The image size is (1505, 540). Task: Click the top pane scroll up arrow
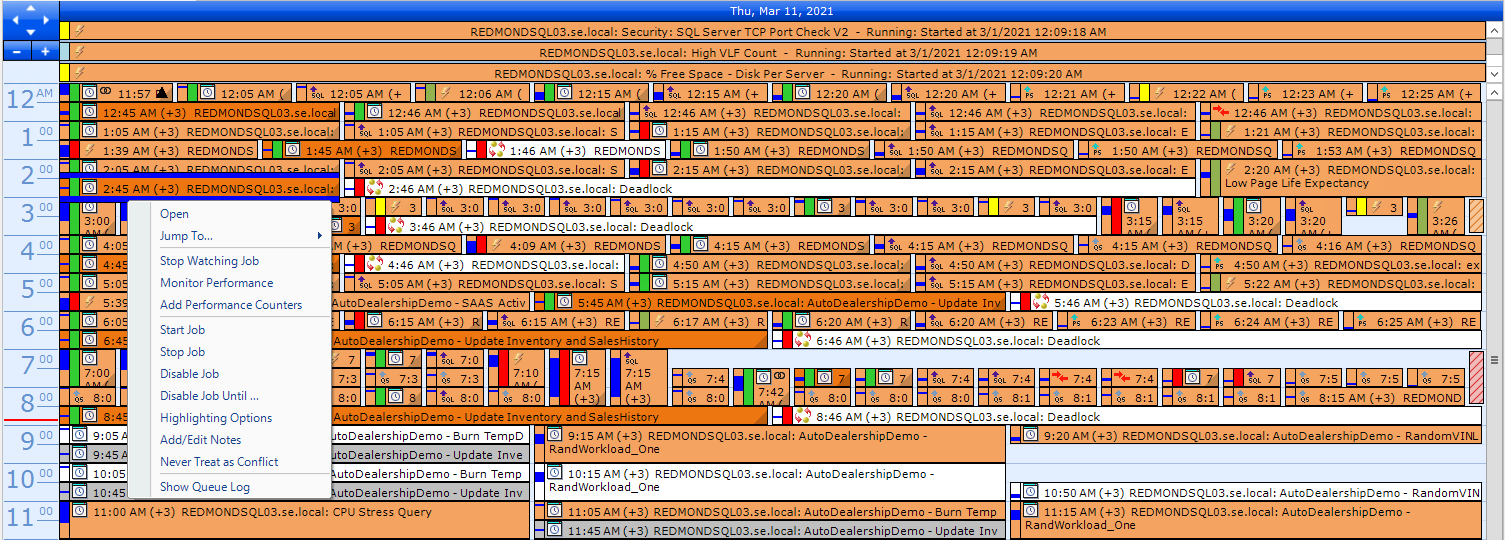pos(1495,30)
